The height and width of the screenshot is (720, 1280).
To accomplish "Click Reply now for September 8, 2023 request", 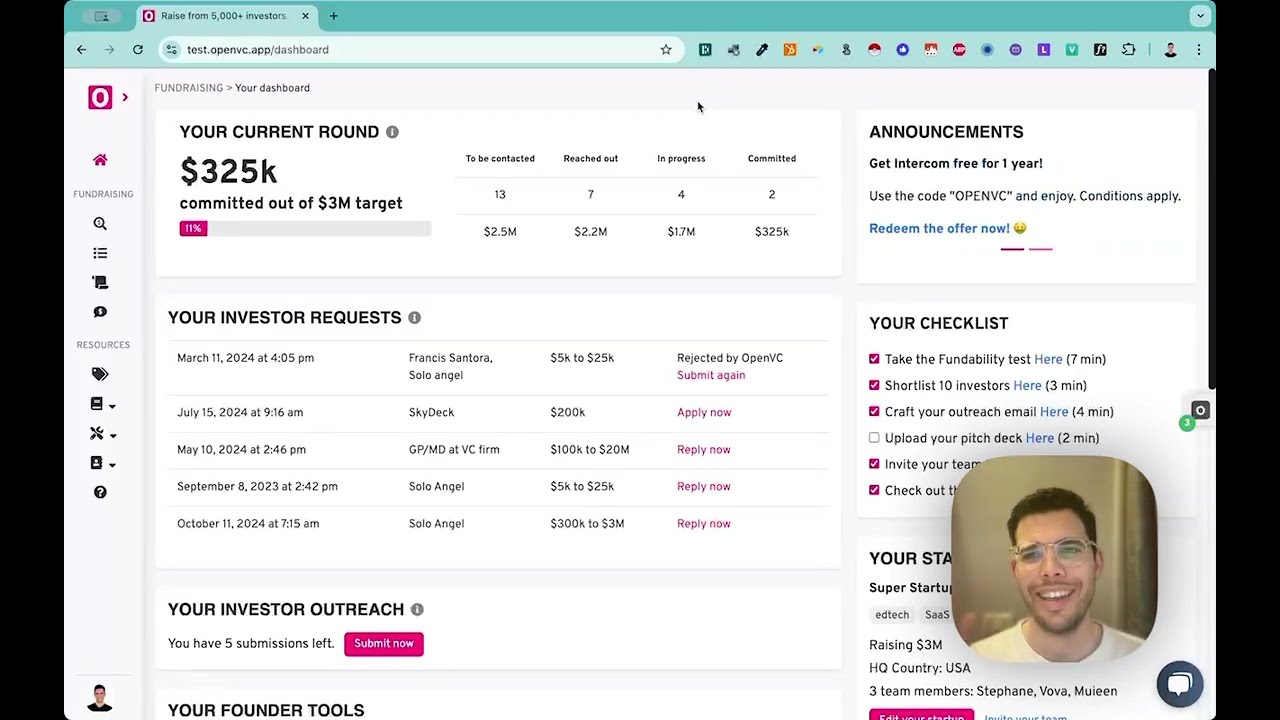I will (x=704, y=487).
